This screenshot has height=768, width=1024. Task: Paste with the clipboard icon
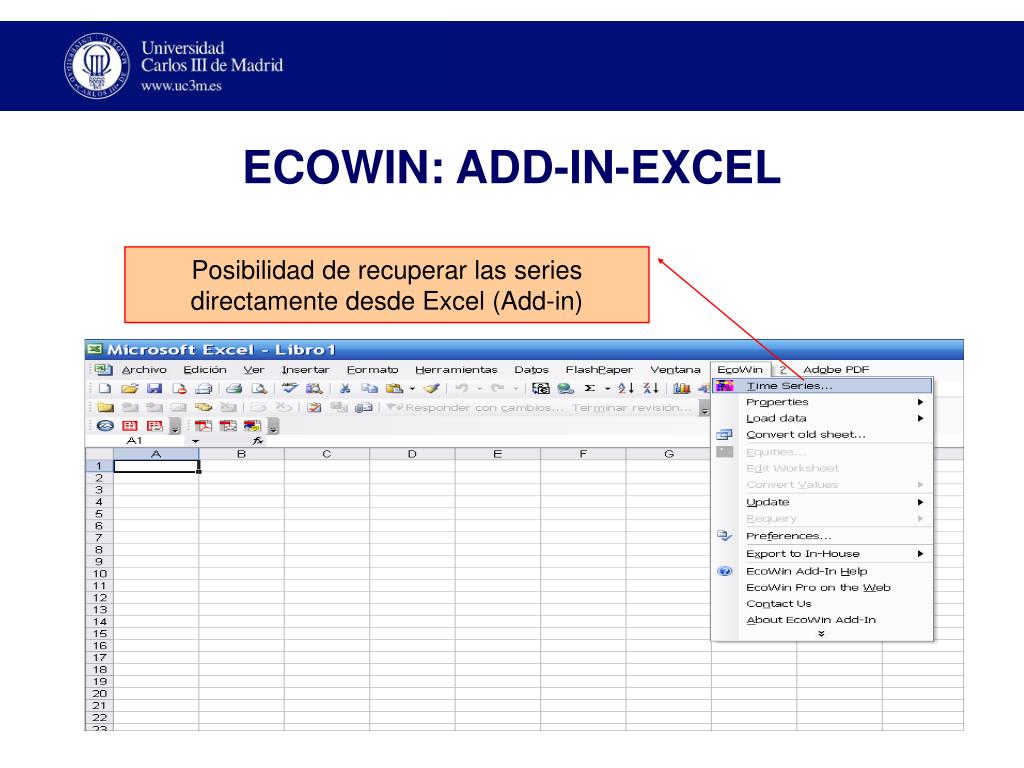tap(394, 389)
